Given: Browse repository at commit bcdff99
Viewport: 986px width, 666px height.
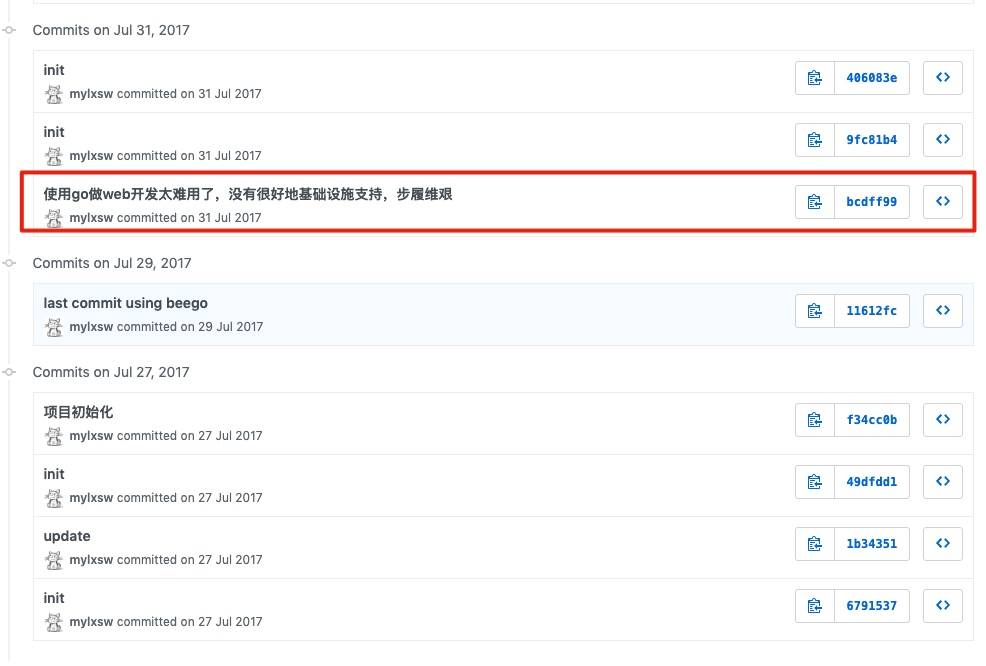Looking at the screenshot, I should pyautogui.click(x=943, y=202).
